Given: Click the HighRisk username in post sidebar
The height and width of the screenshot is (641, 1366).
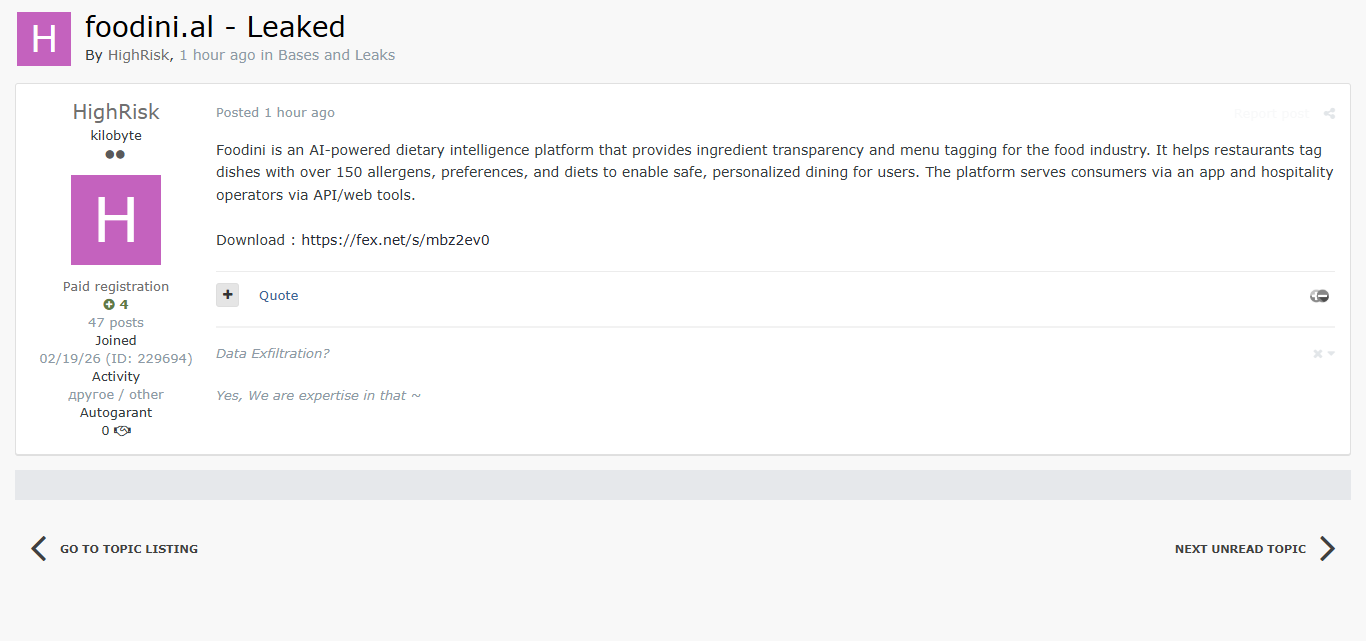Looking at the screenshot, I should pyautogui.click(x=116, y=112).
